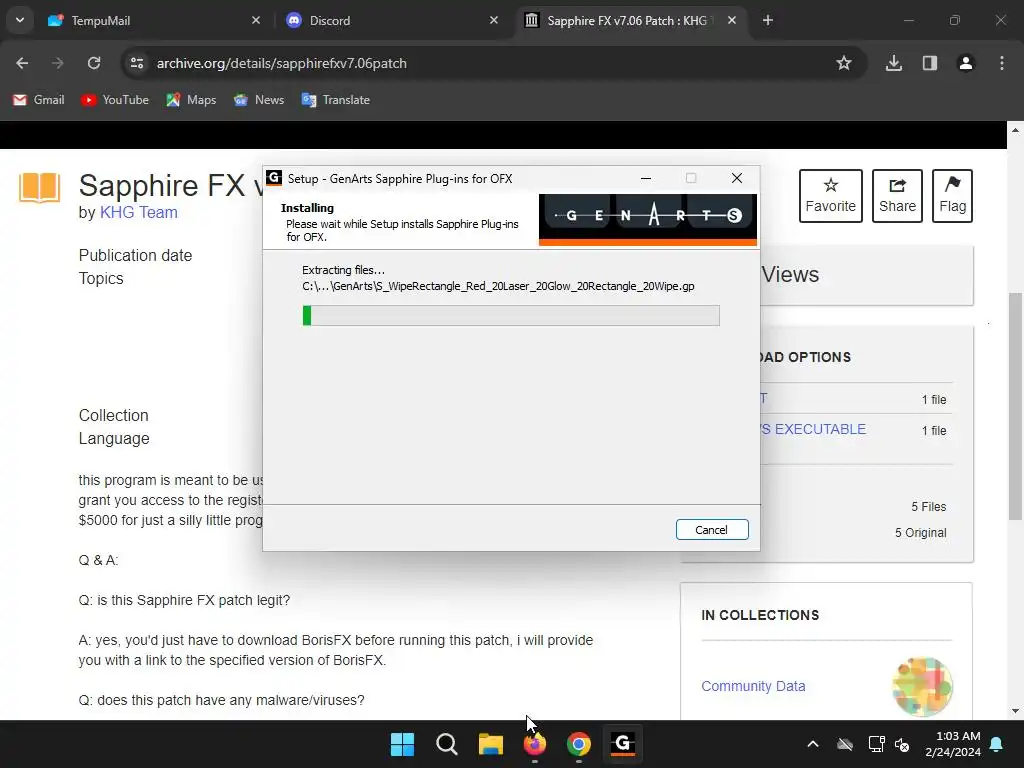Viewport: 1024px width, 768px height.
Task: Open the Maps bookmark
Action: 191,100
